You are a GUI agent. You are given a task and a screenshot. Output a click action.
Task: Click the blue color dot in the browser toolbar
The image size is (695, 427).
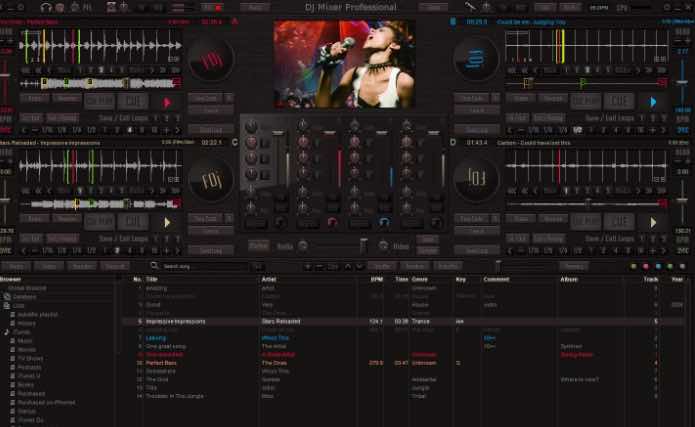coord(658,266)
